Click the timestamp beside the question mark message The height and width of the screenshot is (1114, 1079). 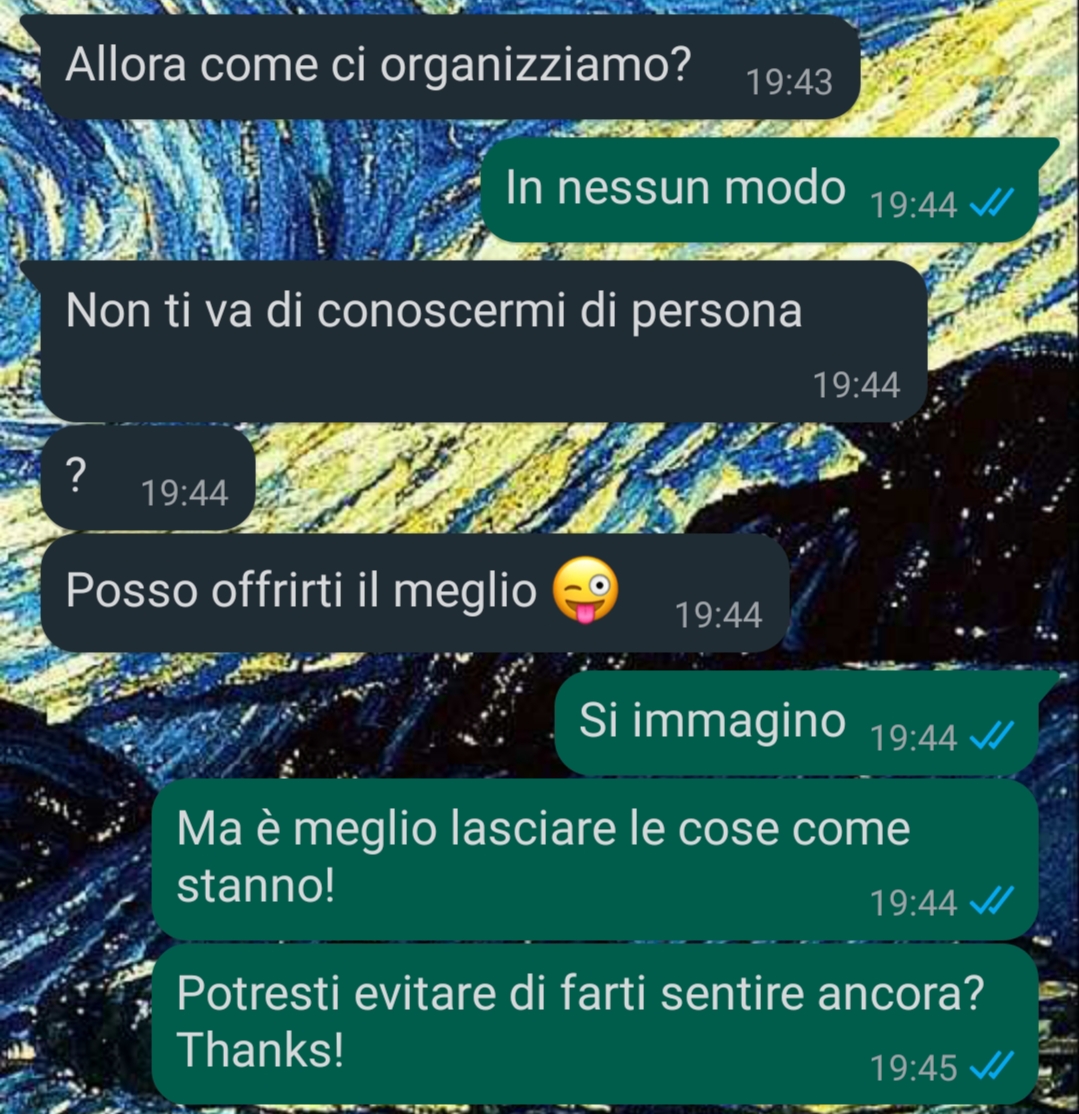pos(185,492)
